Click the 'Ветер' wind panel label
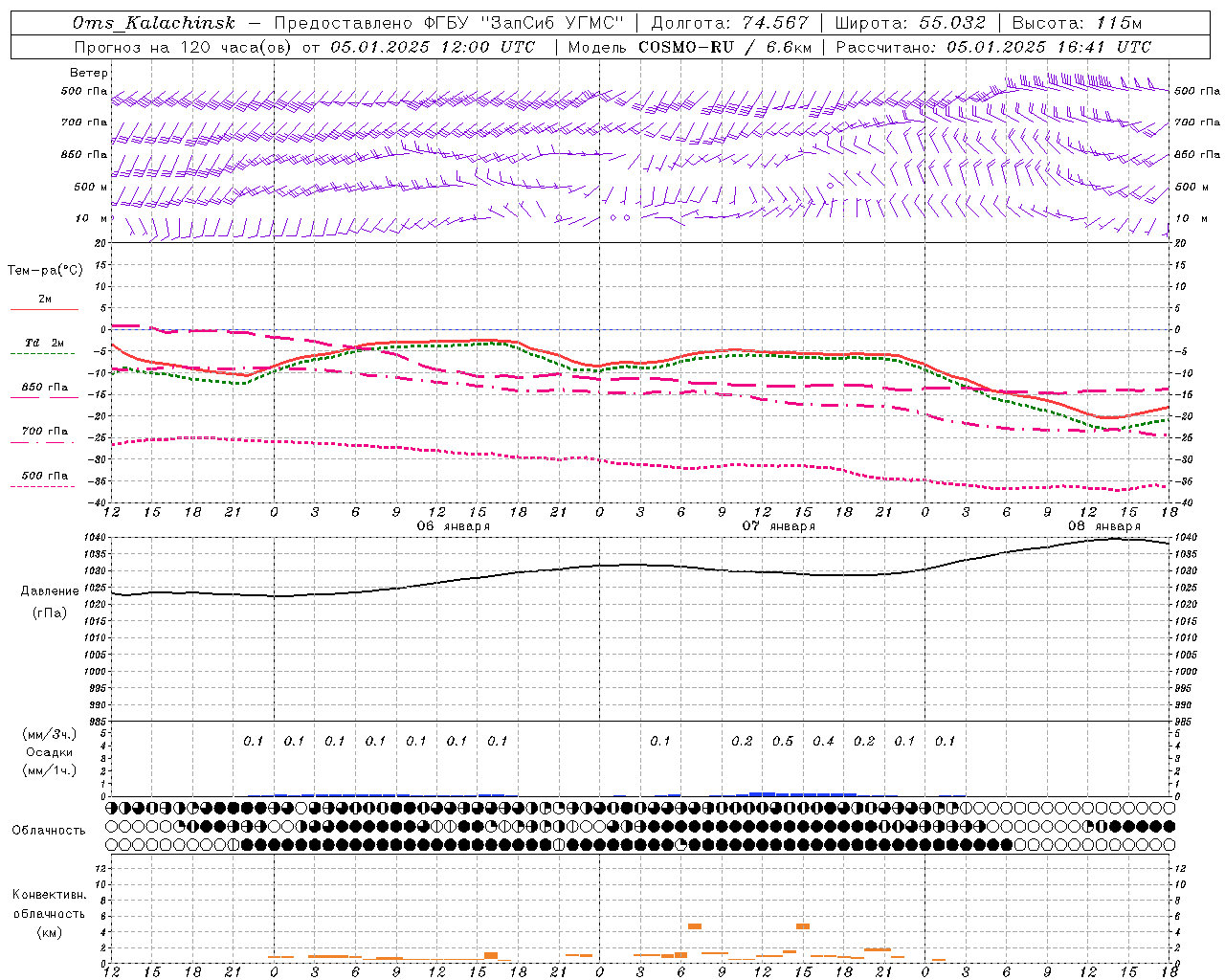The width and height of the screenshot is (1225, 980). [89, 73]
